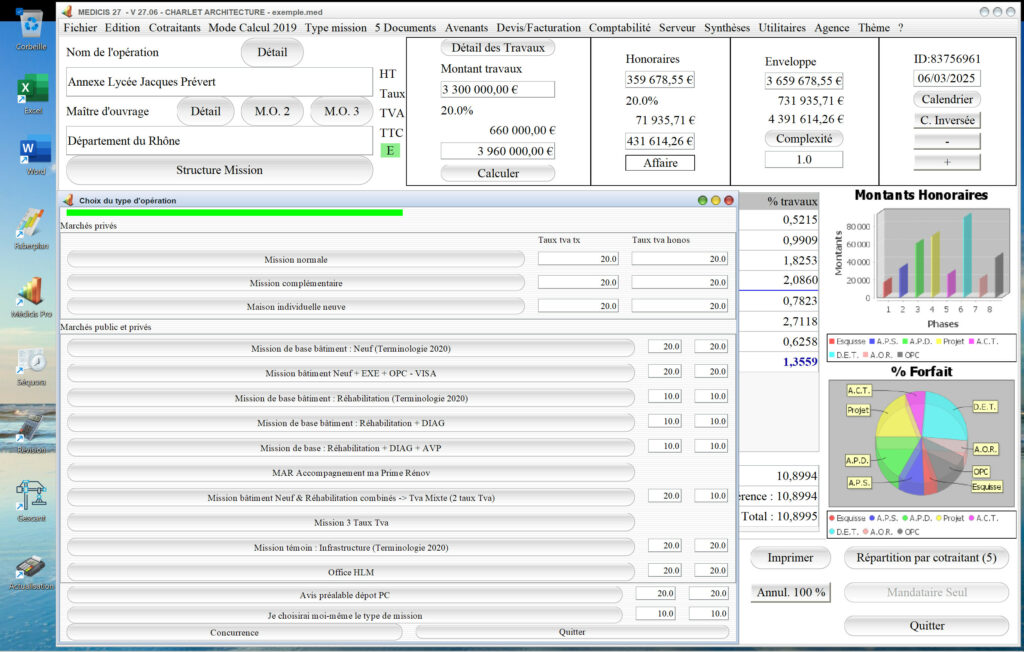
Task: Select Mission bâtiment Neuf + EXE + OPC - VISA
Action: pos(351,373)
